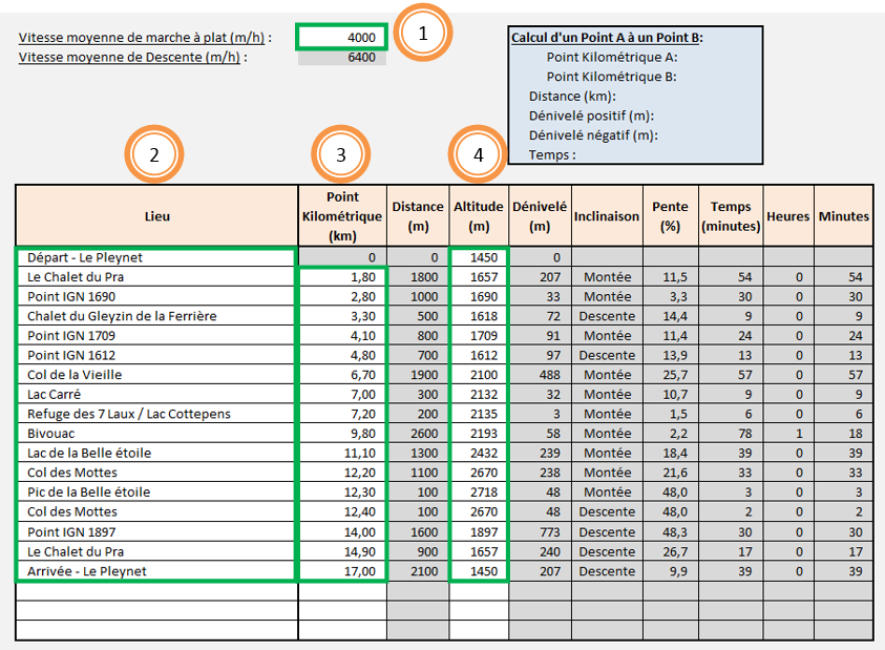Image resolution: width=885 pixels, height=650 pixels.
Task: Click the 'Départ - Le Pleynet' cell
Action: click(156, 257)
